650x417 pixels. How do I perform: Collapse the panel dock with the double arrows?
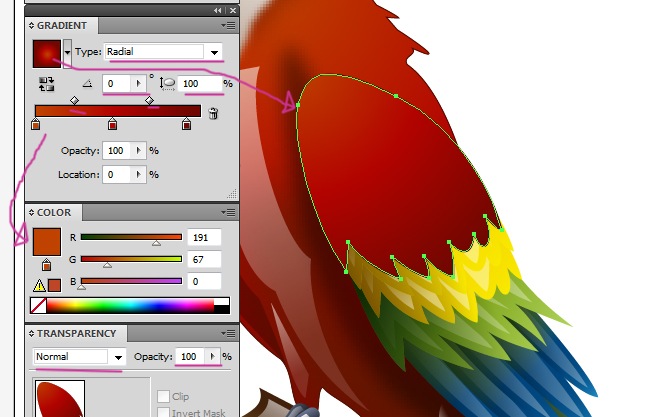[218, 9]
